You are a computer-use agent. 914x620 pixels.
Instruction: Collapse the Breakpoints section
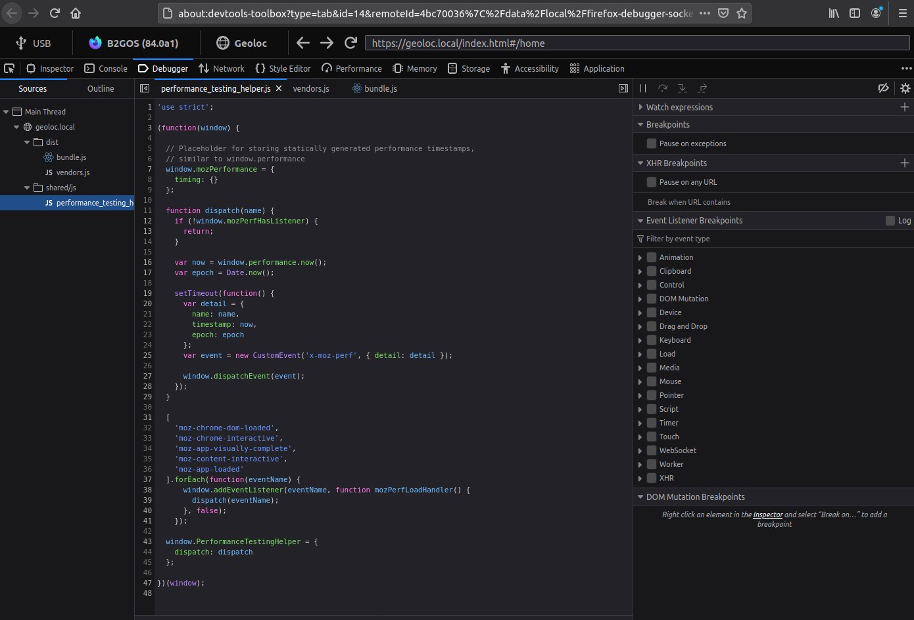(x=640, y=125)
